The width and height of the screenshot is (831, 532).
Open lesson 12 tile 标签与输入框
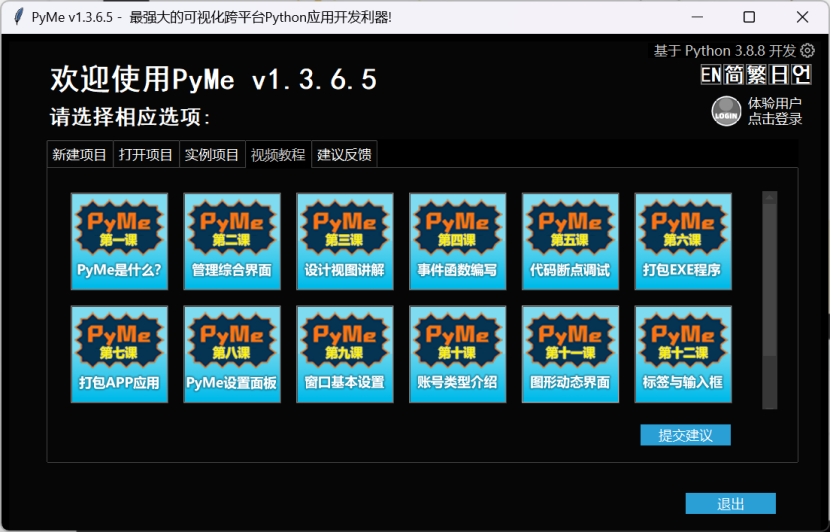point(683,354)
